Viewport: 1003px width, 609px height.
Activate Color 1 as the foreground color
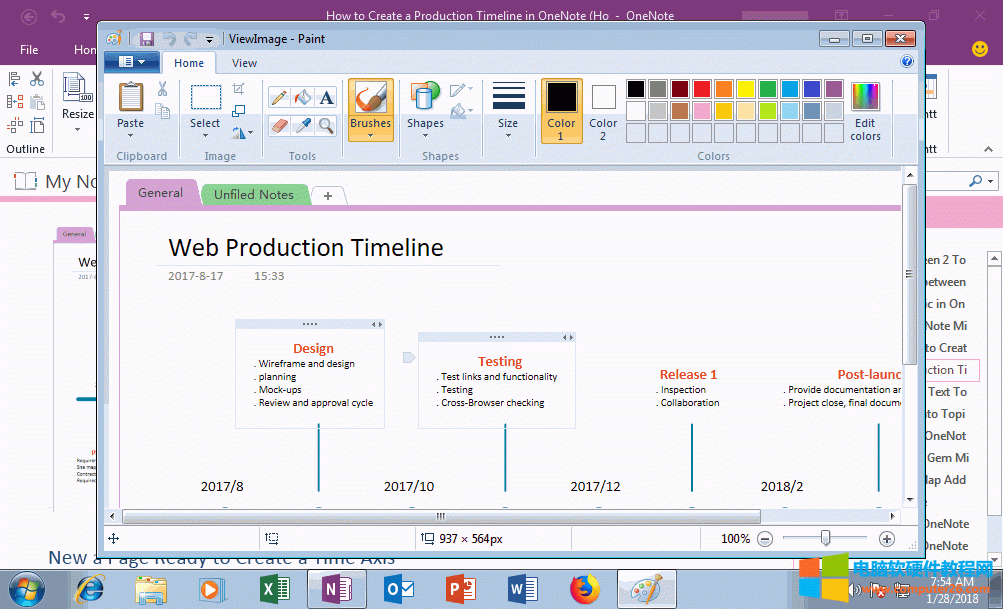(x=561, y=105)
